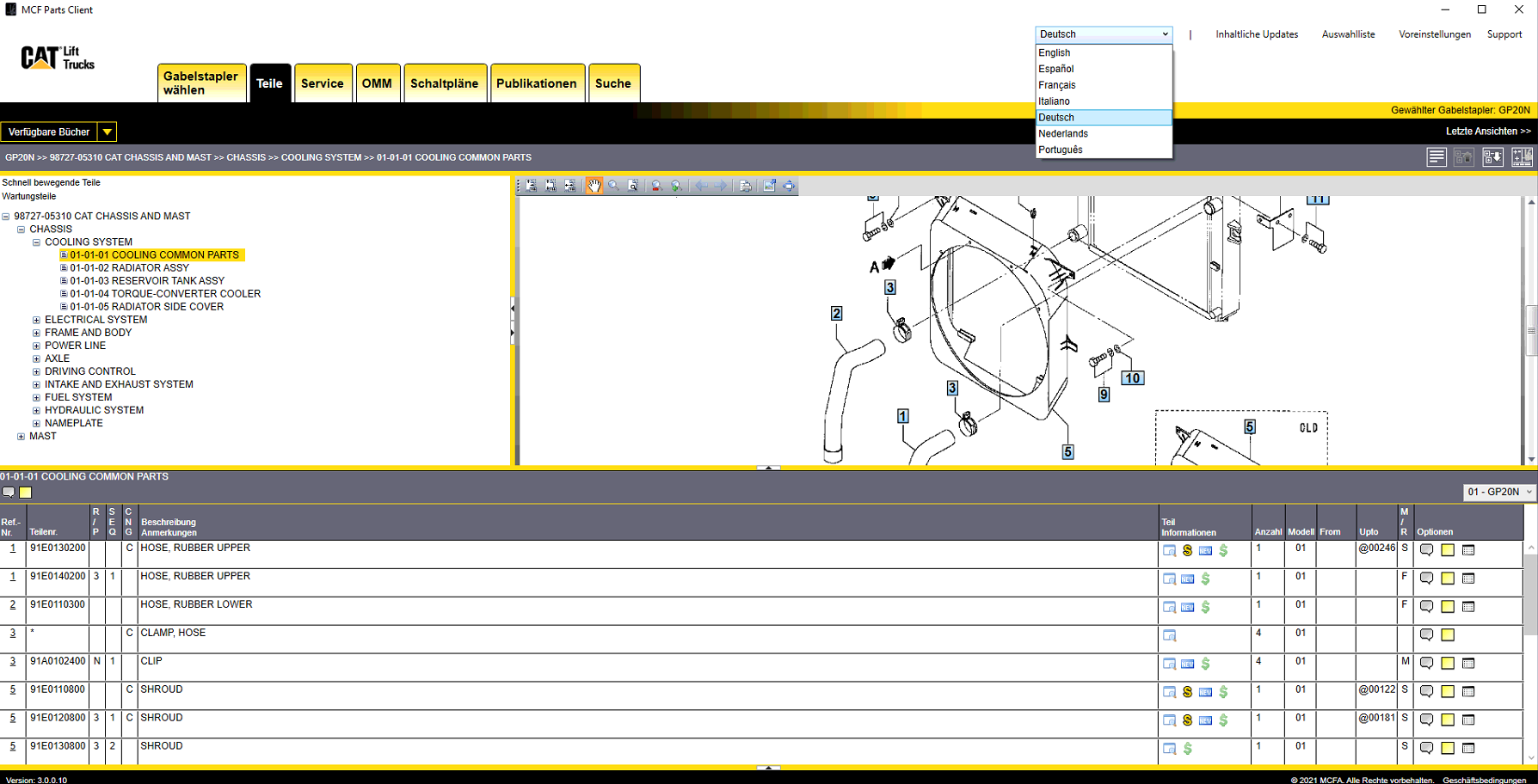Screen dimensions: 1538x784
Task: Click the fit-to-window four-arrows icon
Action: (789, 186)
